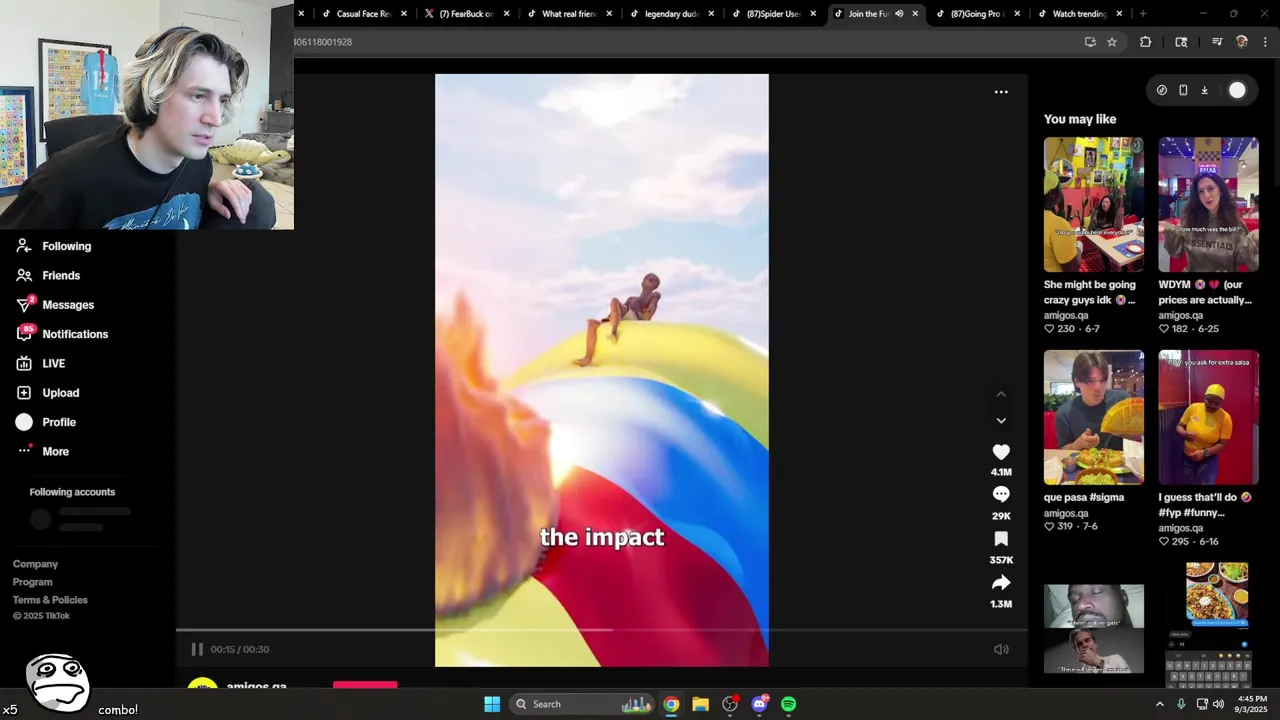The height and width of the screenshot is (720, 1280).
Task: Share the video via arrow icon
Action: (x=1001, y=582)
